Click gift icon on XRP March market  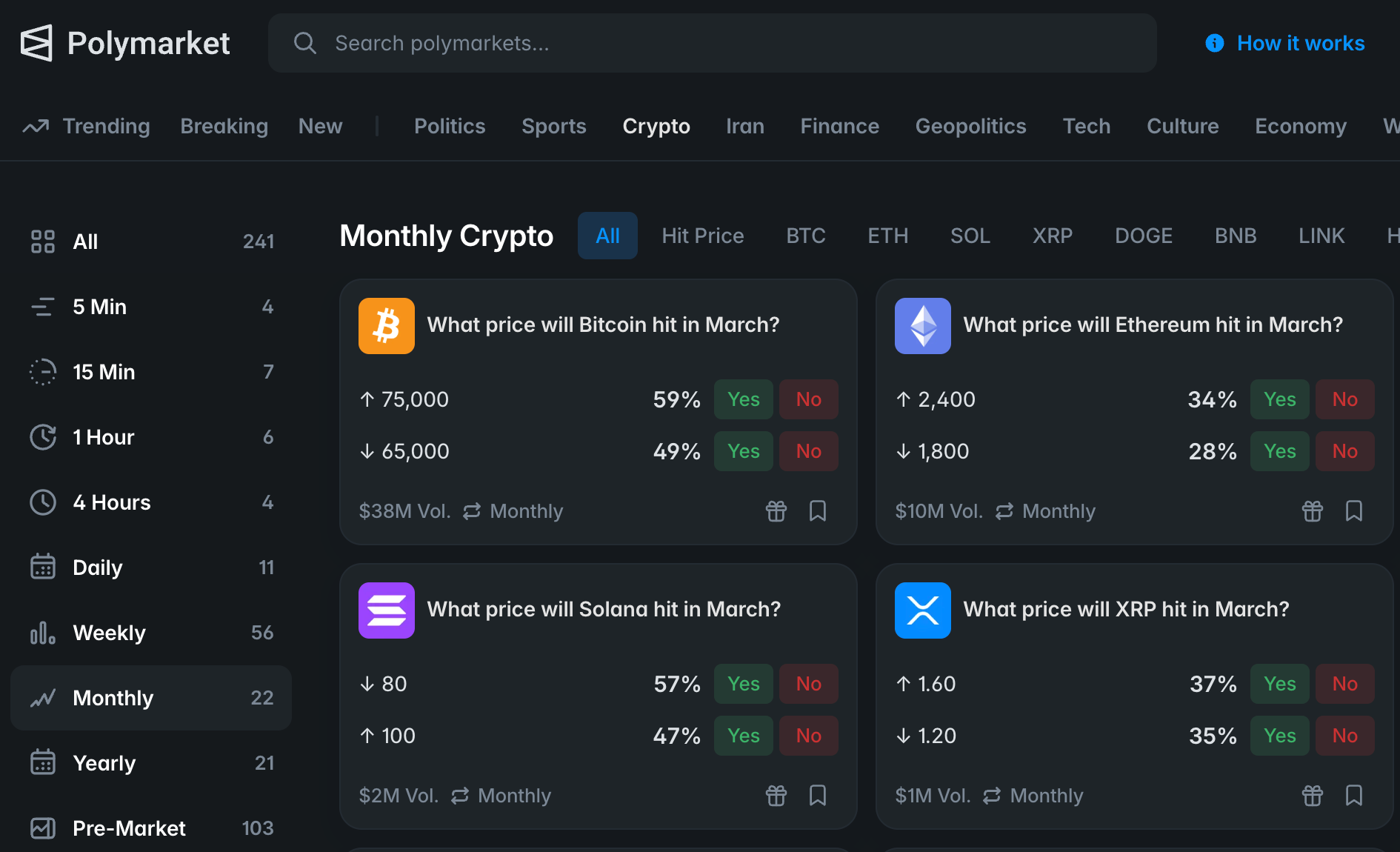point(1312,796)
